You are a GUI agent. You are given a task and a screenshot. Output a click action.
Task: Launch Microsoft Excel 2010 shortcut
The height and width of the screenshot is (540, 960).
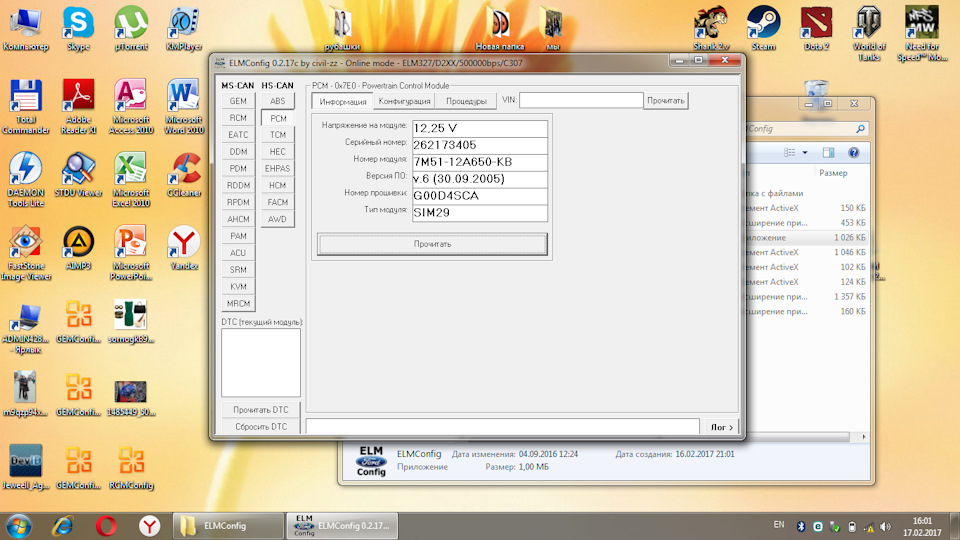pyautogui.click(x=131, y=180)
